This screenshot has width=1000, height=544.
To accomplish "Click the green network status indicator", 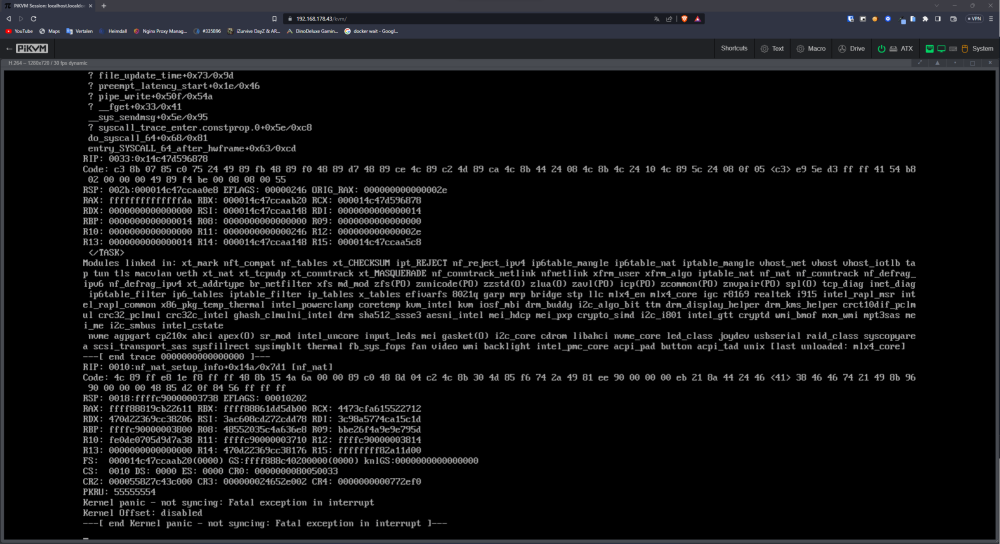I will (x=930, y=48).
